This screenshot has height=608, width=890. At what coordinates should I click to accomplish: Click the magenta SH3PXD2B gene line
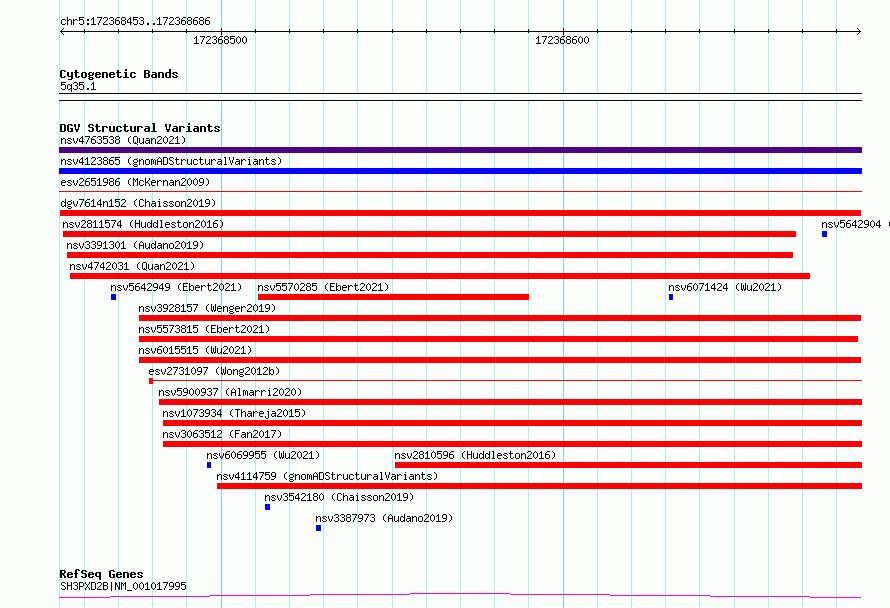tap(460, 596)
